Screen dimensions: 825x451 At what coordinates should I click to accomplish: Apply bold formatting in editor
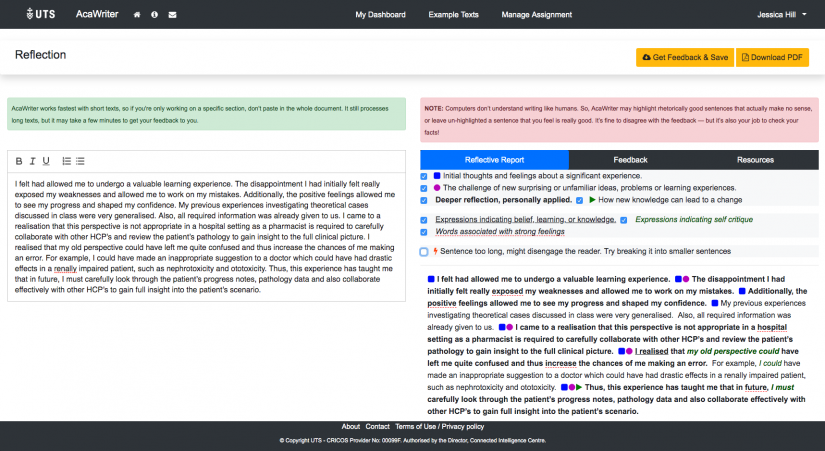19,161
